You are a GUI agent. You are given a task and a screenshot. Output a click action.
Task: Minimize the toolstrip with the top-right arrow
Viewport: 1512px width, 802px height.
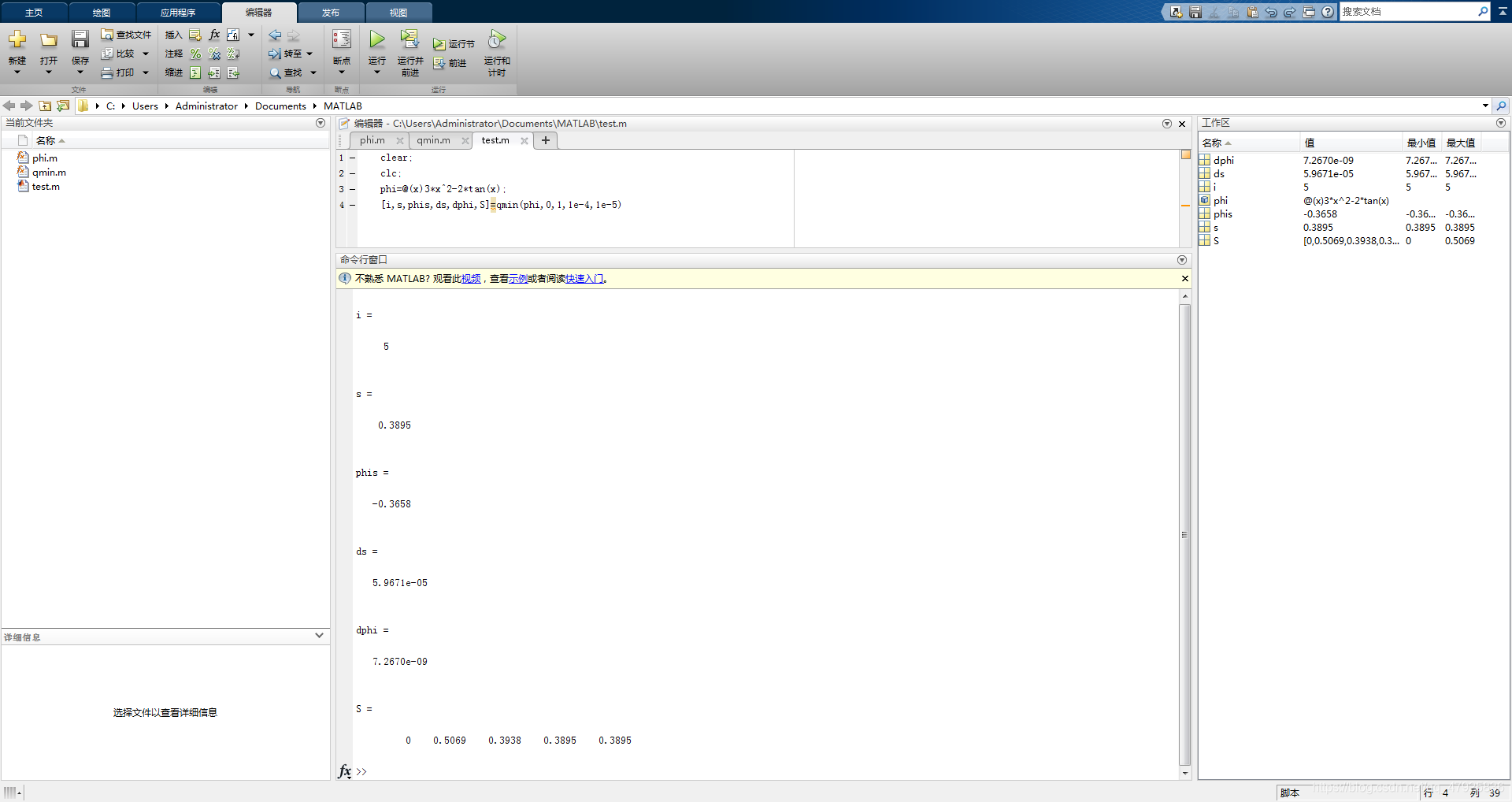pos(1503,12)
